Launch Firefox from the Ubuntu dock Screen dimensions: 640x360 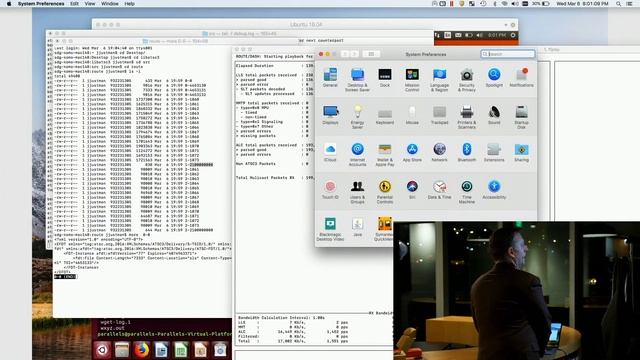point(141,350)
